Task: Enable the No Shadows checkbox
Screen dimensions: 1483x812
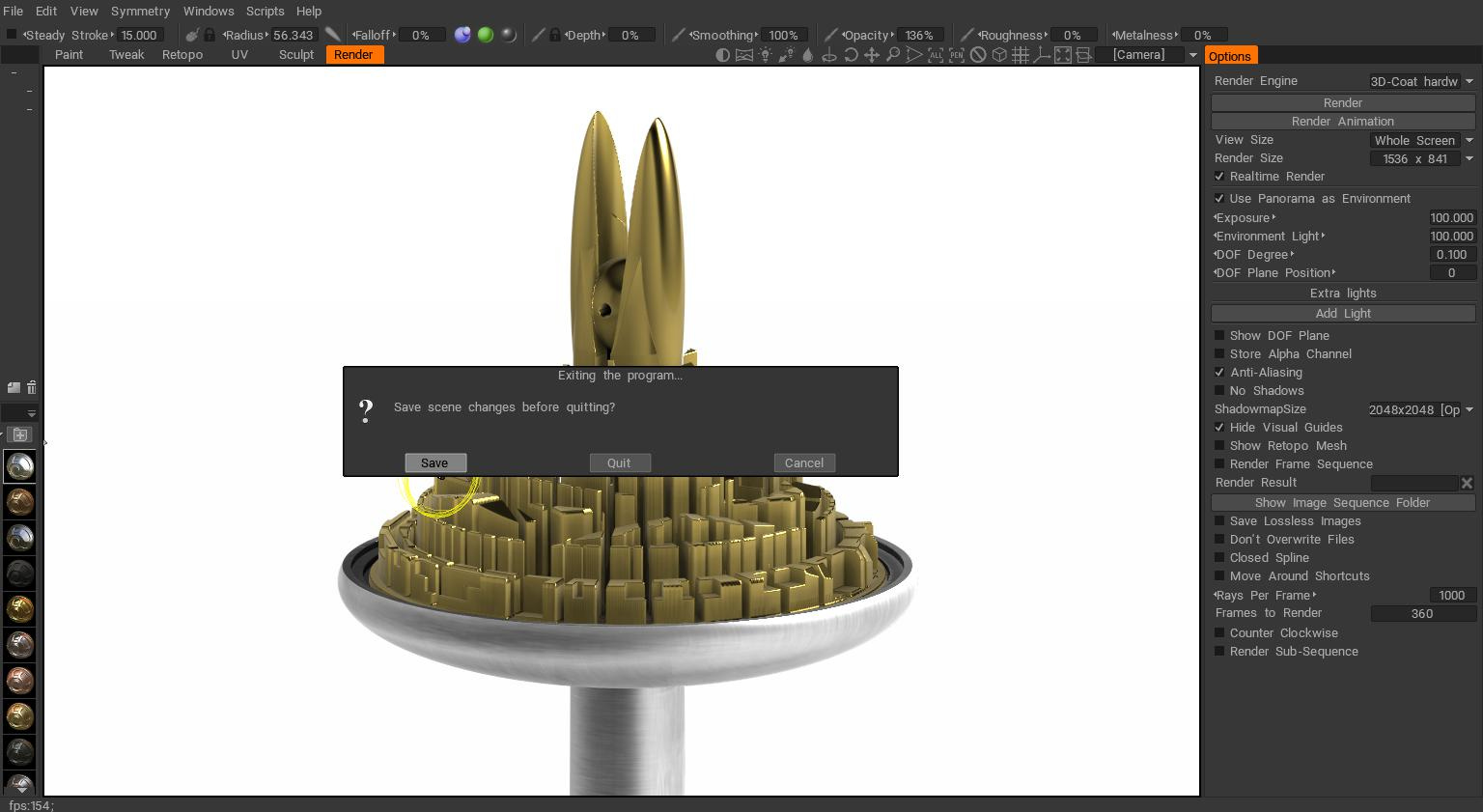Action: click(x=1219, y=390)
